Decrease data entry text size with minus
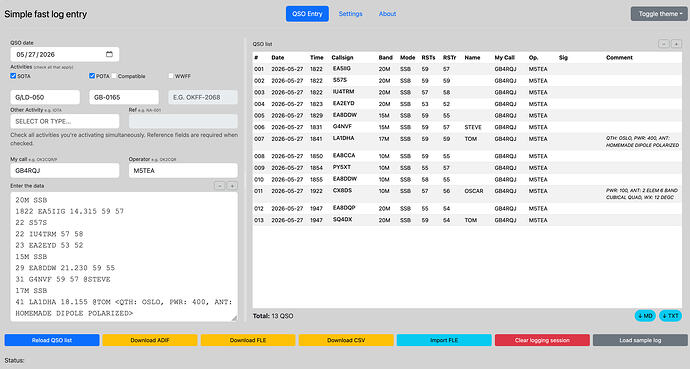690x369 pixels. (220, 186)
